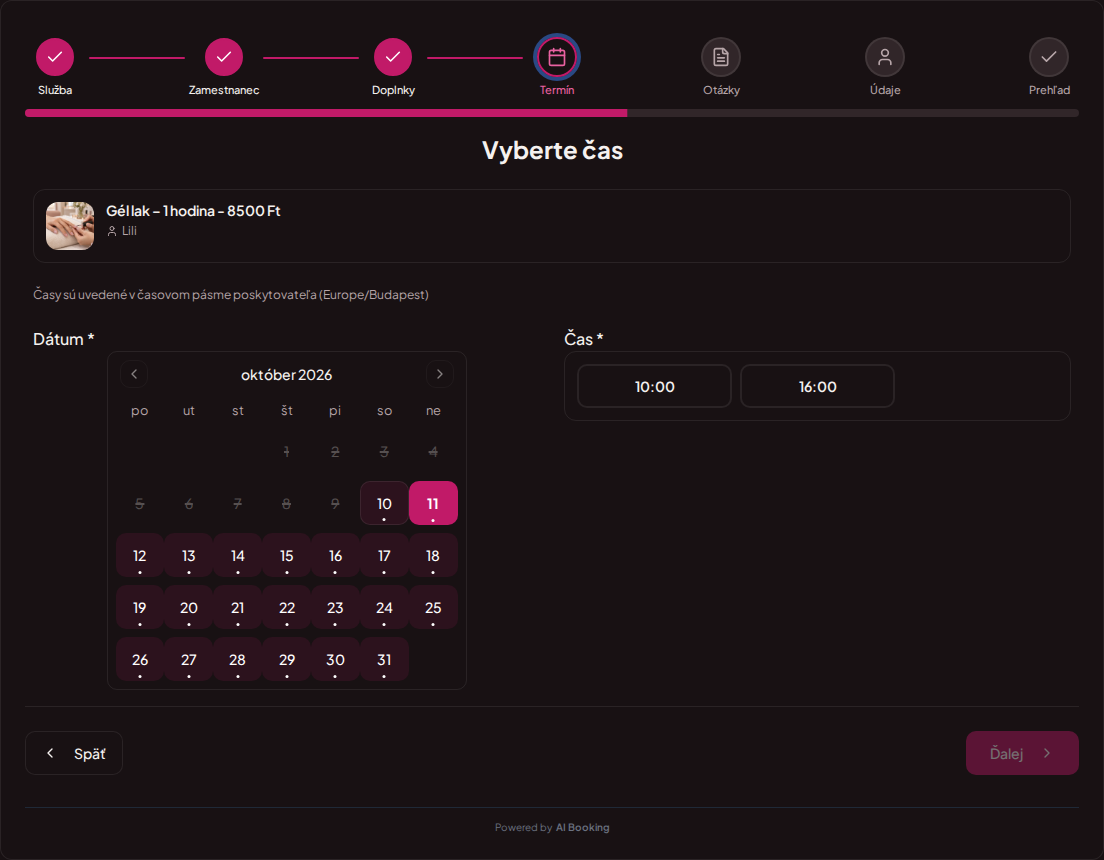Click the Späť back button
The height and width of the screenshot is (860, 1104).
click(74, 753)
